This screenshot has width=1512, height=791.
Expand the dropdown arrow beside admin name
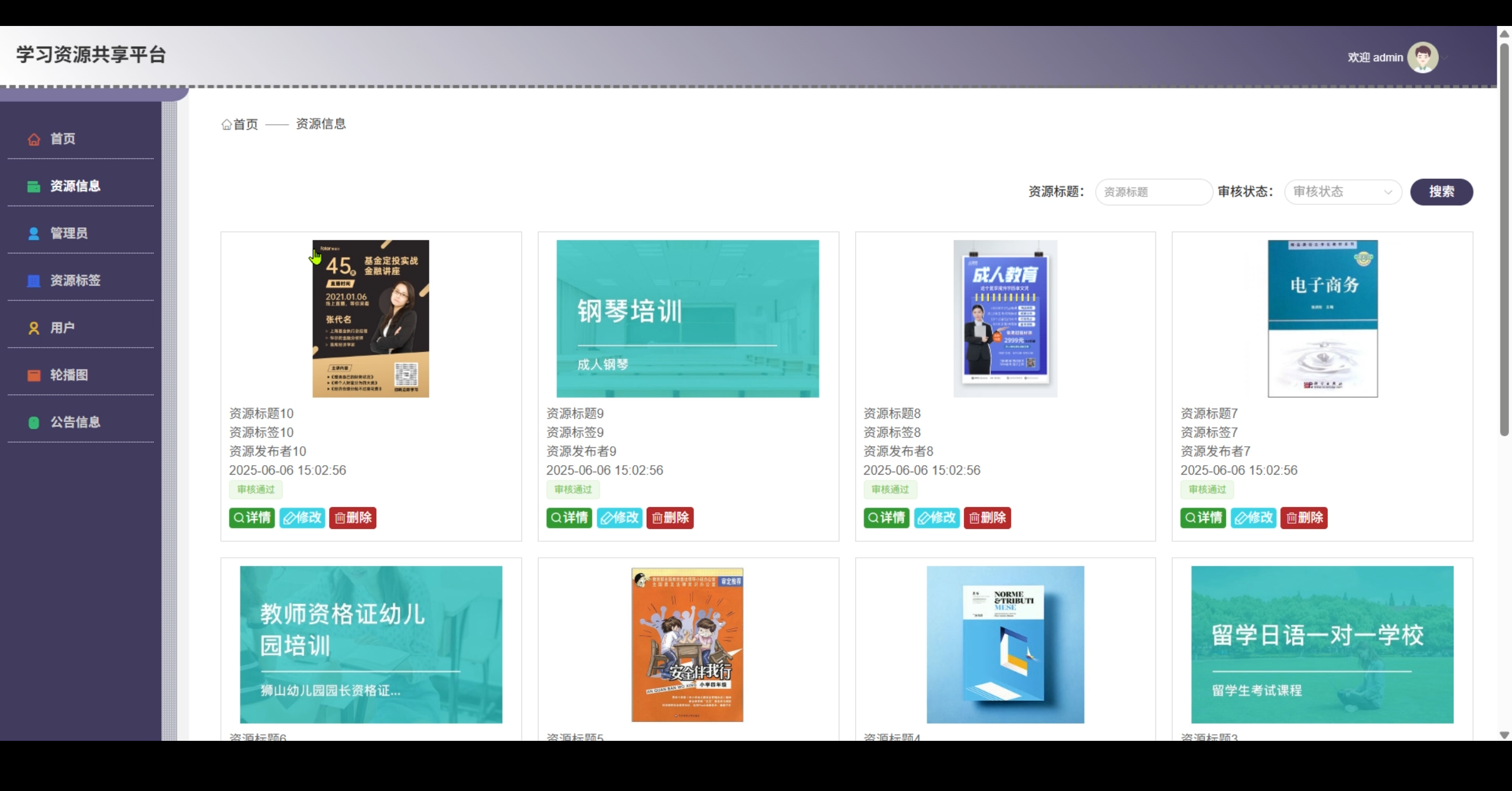pyautogui.click(x=1445, y=57)
